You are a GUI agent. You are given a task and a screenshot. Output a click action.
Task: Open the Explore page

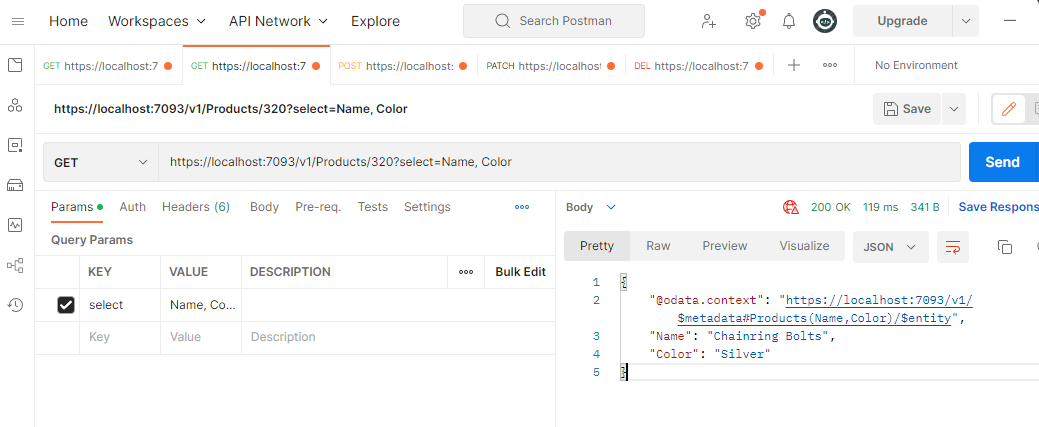[375, 21]
